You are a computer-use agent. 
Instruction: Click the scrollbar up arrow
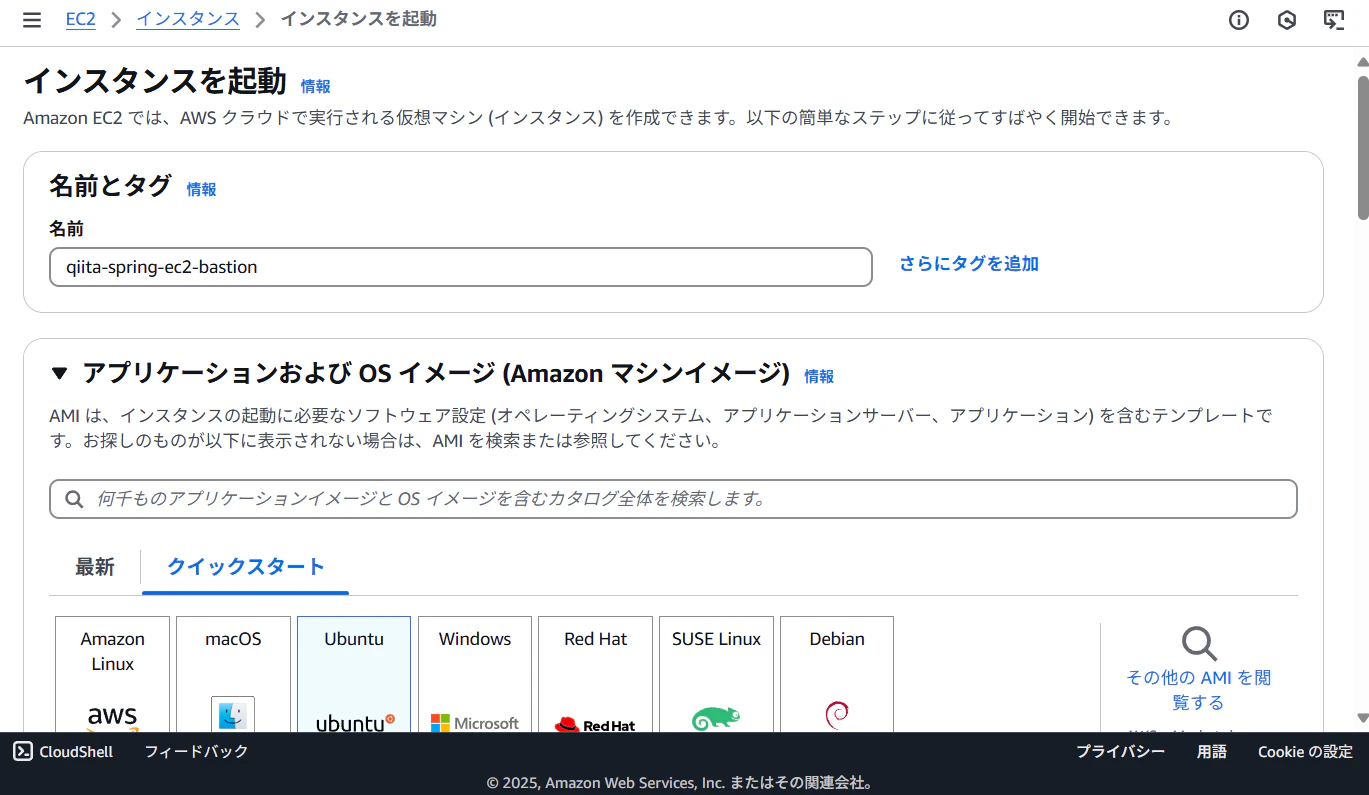click(1363, 61)
